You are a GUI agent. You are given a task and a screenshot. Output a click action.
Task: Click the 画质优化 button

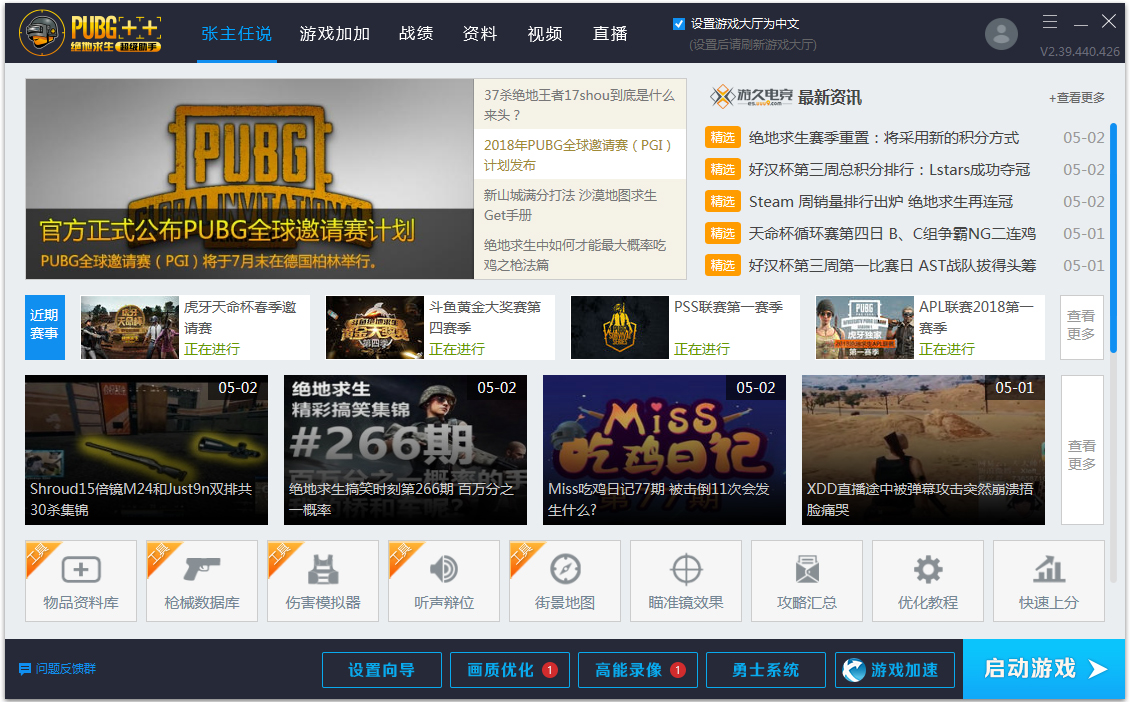(x=510, y=670)
